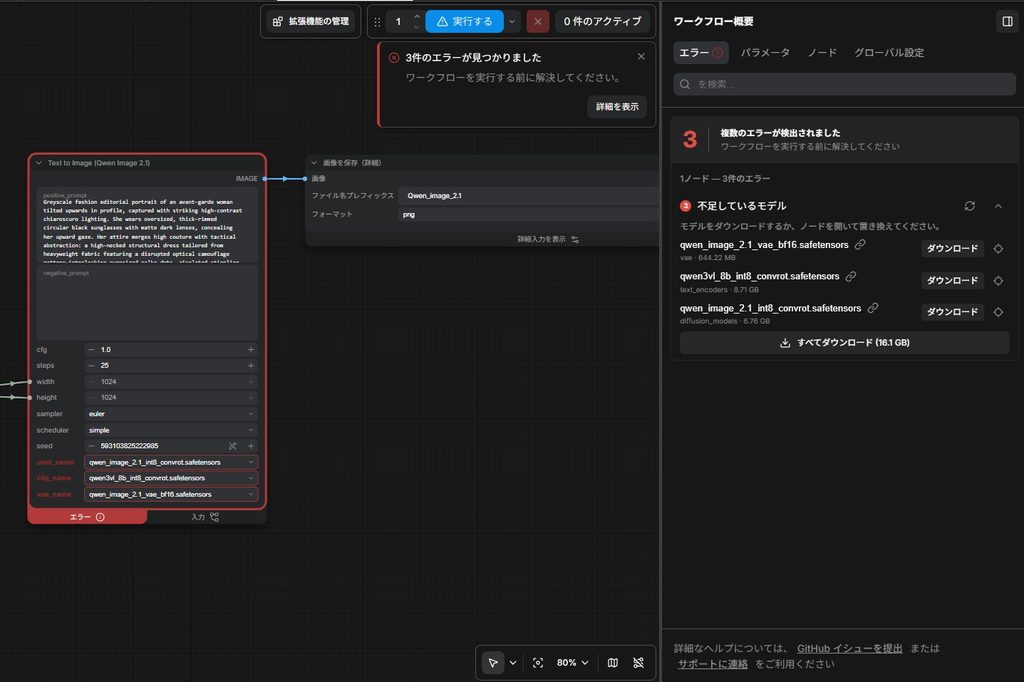Viewport: 1024px width, 682px height.
Task: Show error details with 詳細を表示
Action: pyautogui.click(x=617, y=106)
